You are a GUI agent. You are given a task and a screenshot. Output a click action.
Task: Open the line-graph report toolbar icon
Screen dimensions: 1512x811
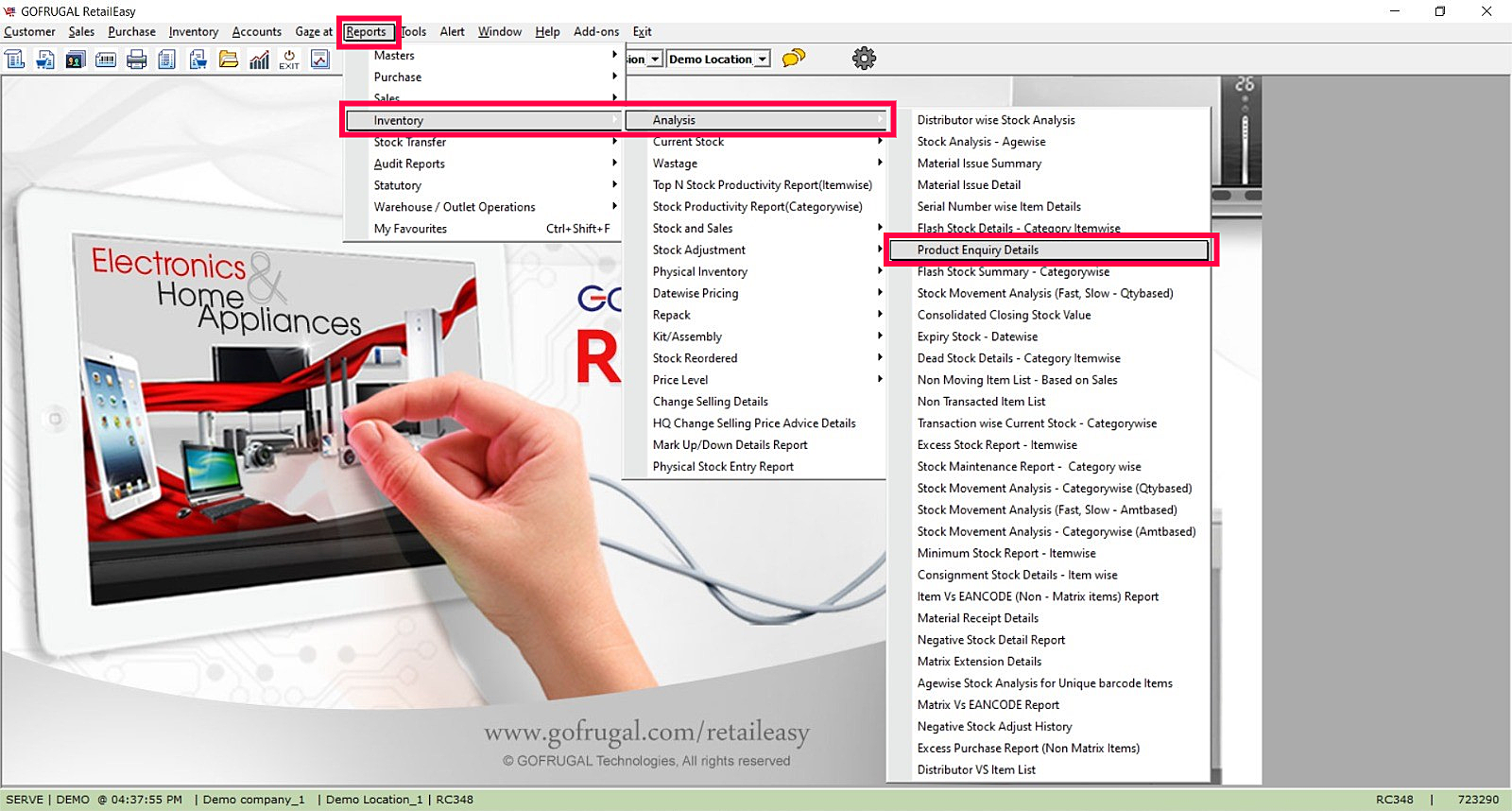[x=320, y=60]
